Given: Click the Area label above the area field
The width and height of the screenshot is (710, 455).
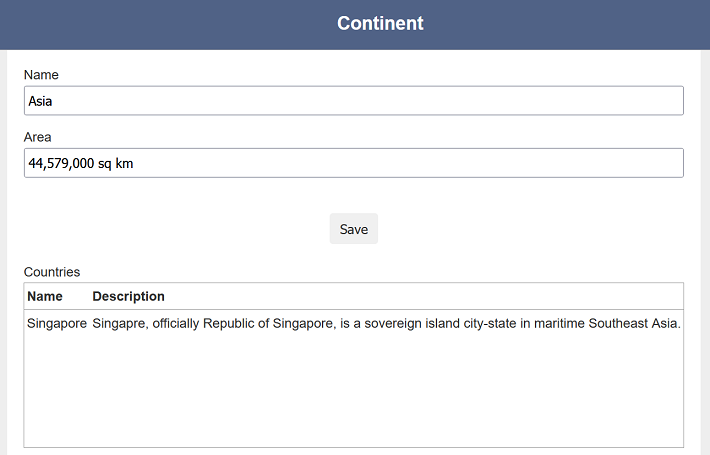Looking at the screenshot, I should [38, 137].
